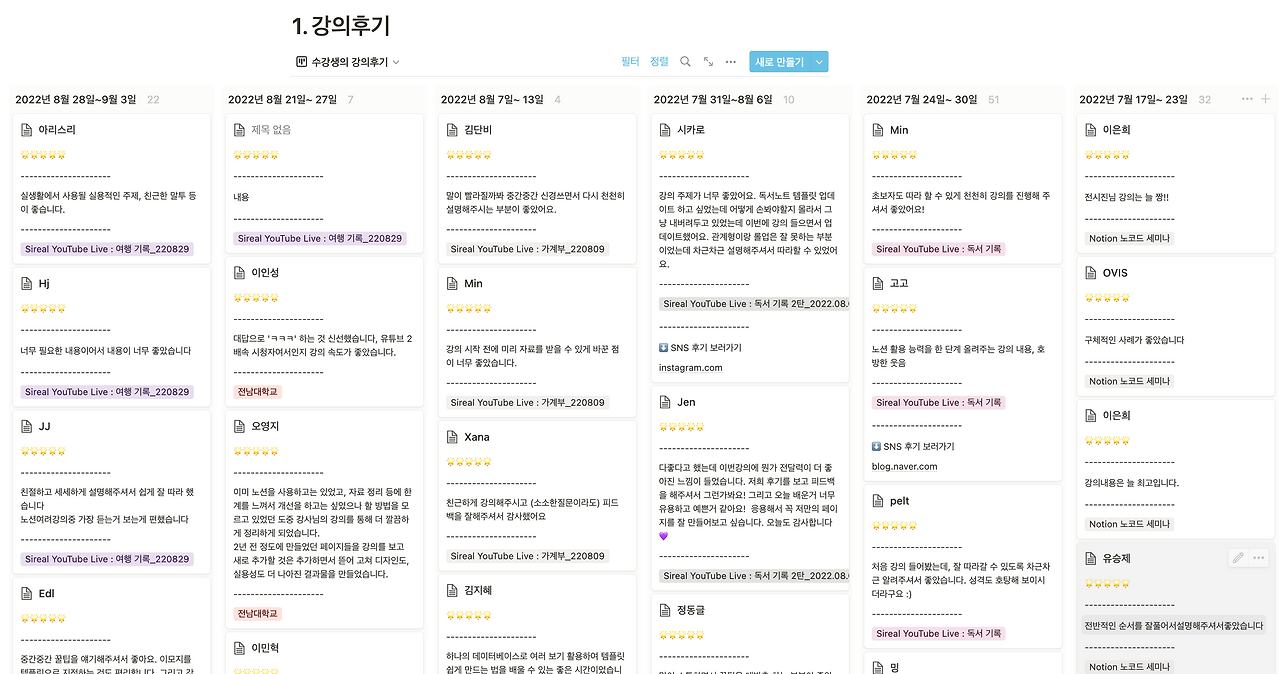Click the board view icon beside 수강생의 강의후기
Screen dimensions: 1280x674
302,62
